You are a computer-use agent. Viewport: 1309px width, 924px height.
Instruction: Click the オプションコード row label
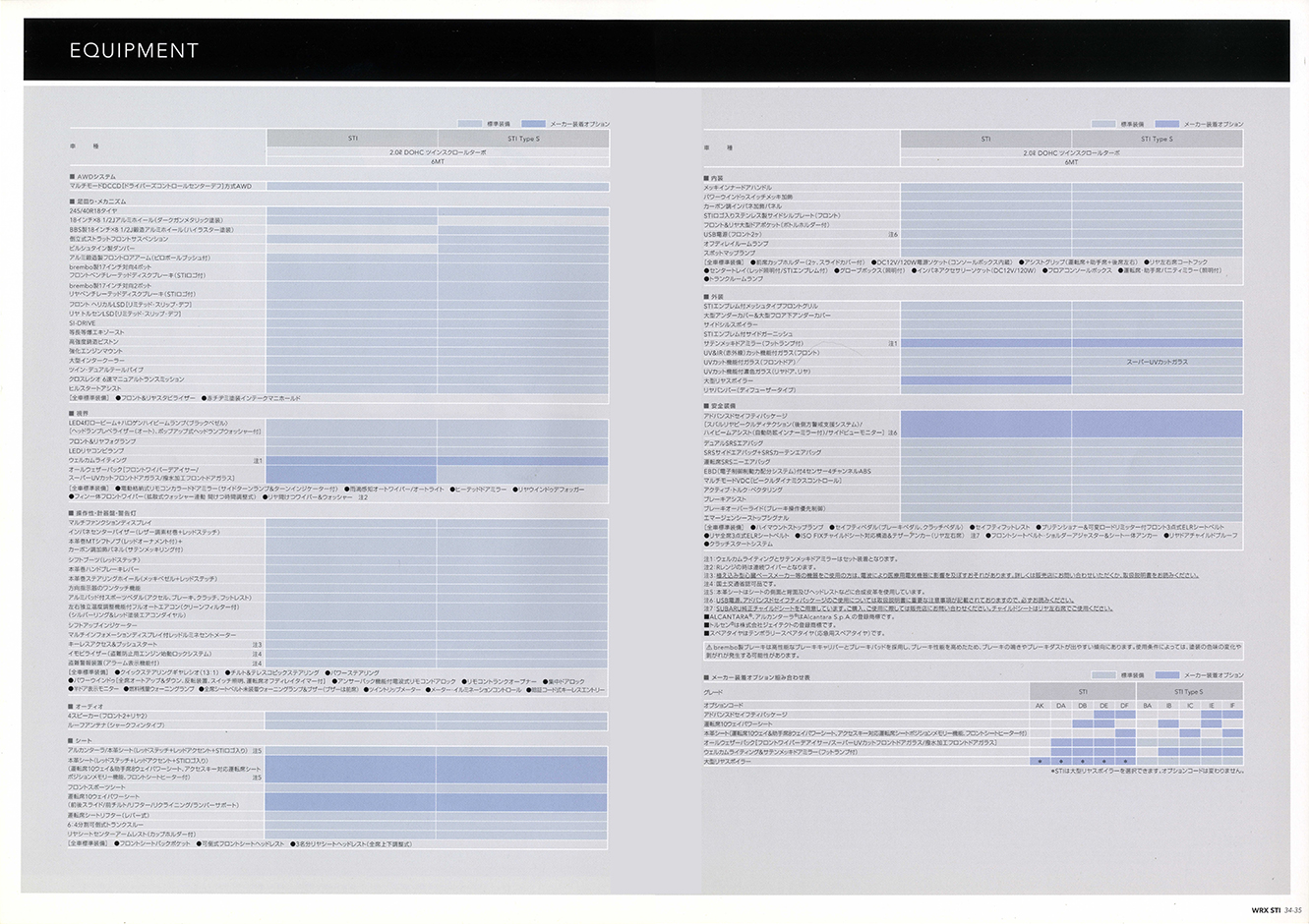(x=724, y=706)
